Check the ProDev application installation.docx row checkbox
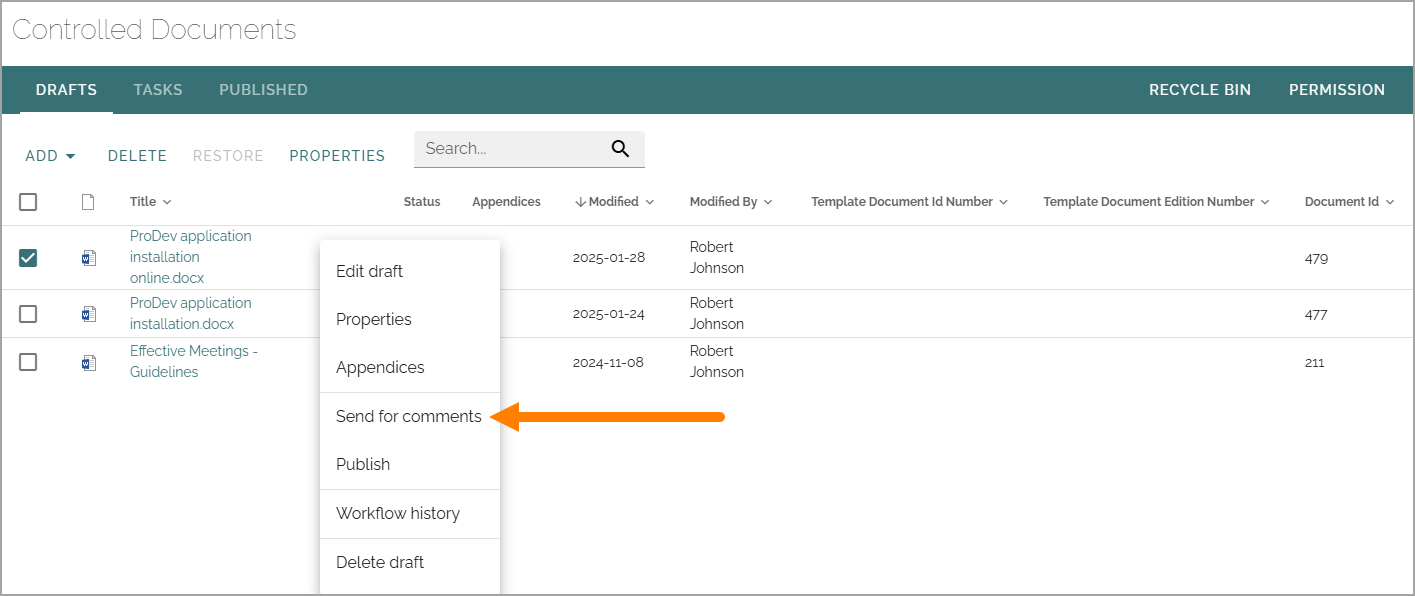Viewport: 1415px width, 596px height. point(28,314)
